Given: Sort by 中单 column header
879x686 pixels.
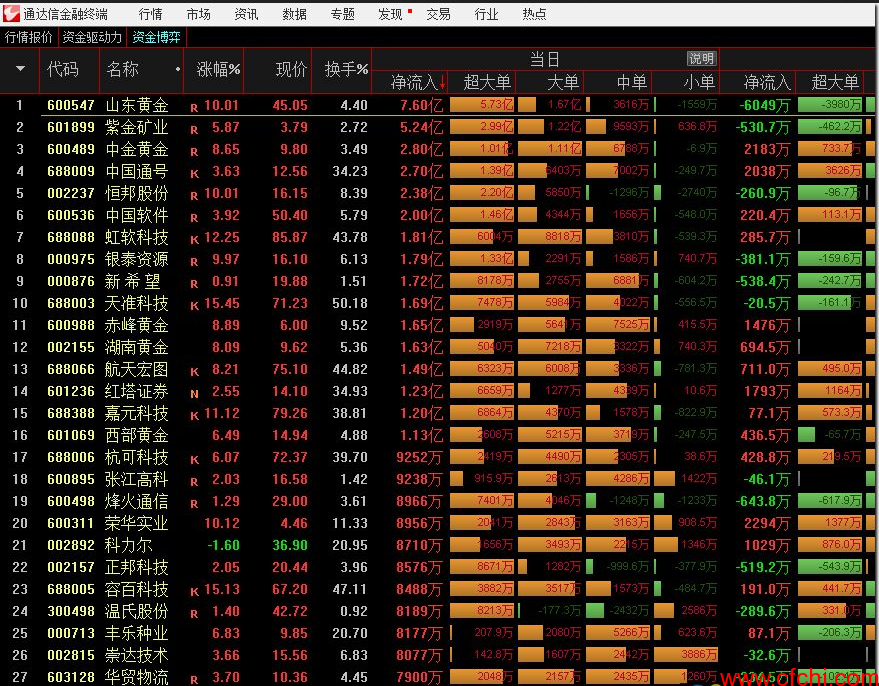Looking at the screenshot, I should pyautogui.click(x=632, y=82).
